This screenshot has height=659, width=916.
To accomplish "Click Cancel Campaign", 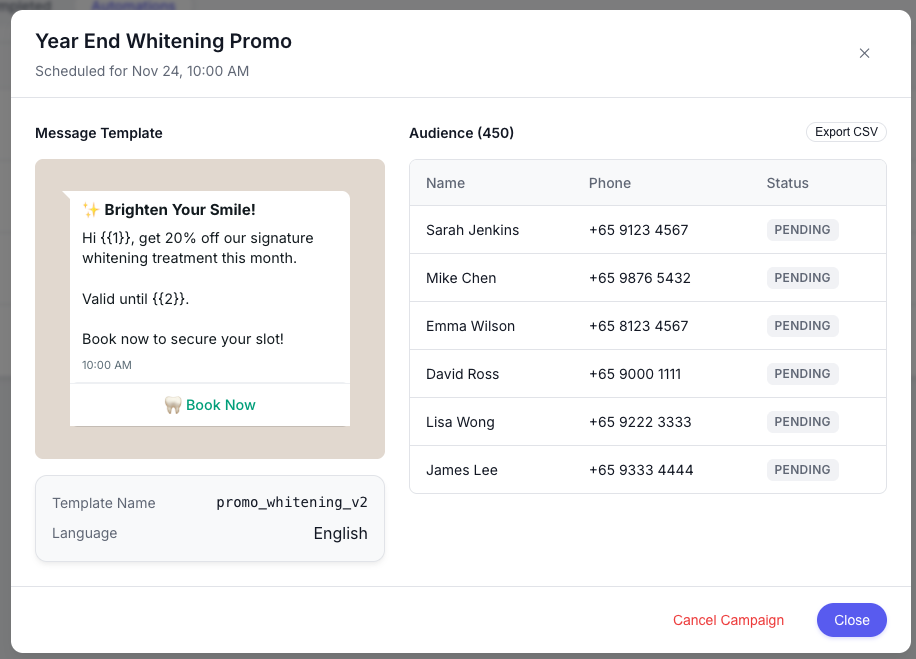I will pos(728,620).
